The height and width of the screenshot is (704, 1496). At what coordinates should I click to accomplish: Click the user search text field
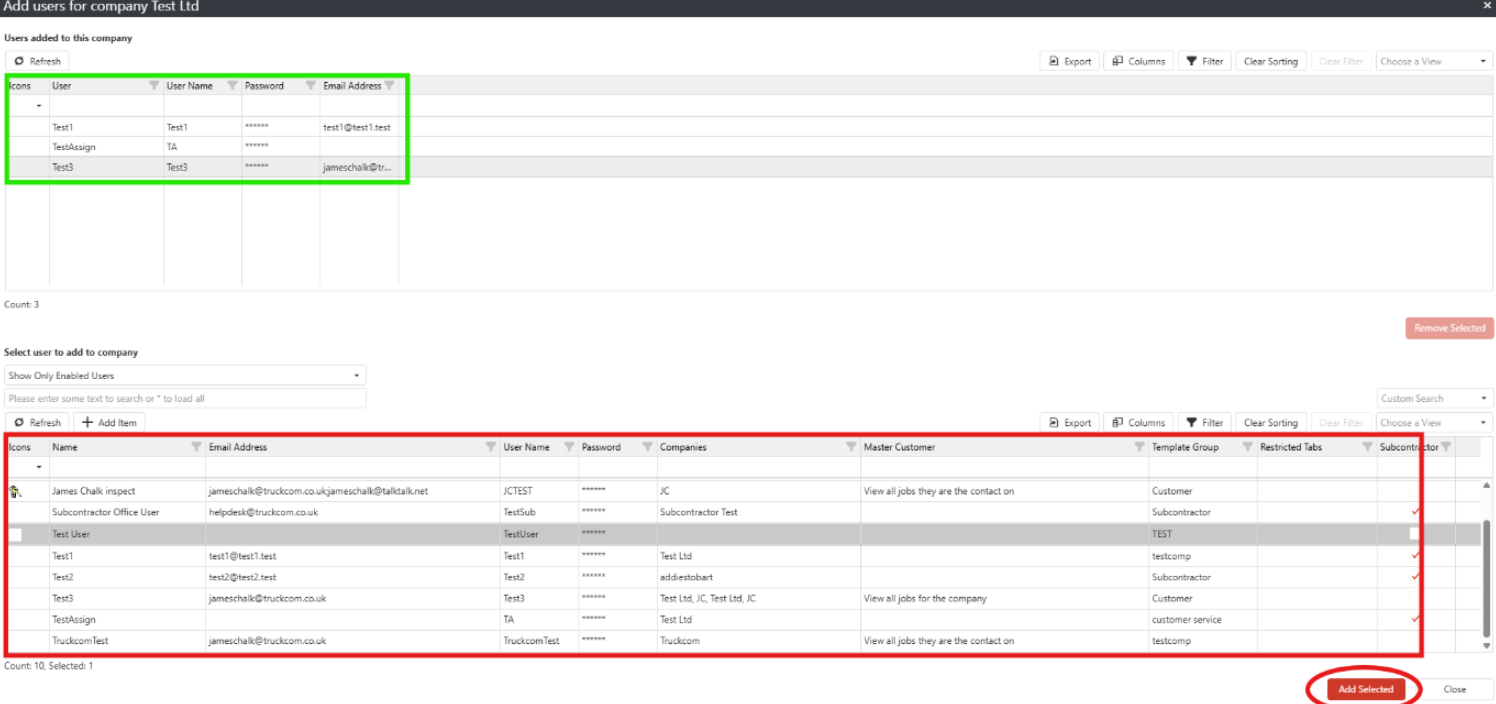[185, 398]
